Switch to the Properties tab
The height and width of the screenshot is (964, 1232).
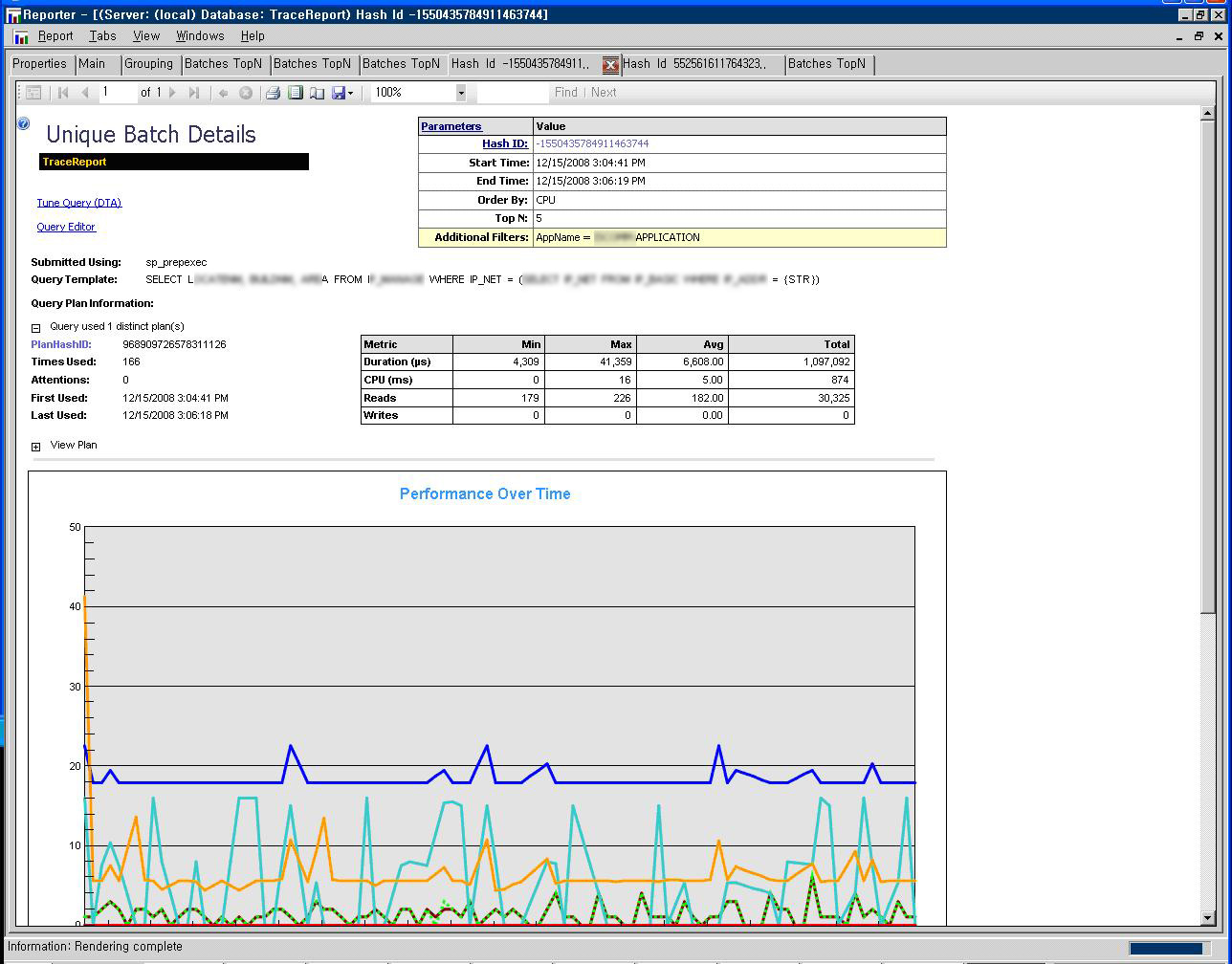[40, 64]
